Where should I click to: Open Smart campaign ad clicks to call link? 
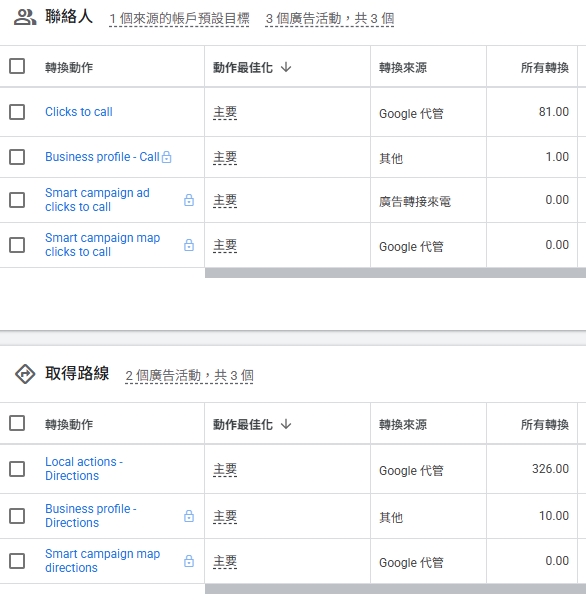97,200
